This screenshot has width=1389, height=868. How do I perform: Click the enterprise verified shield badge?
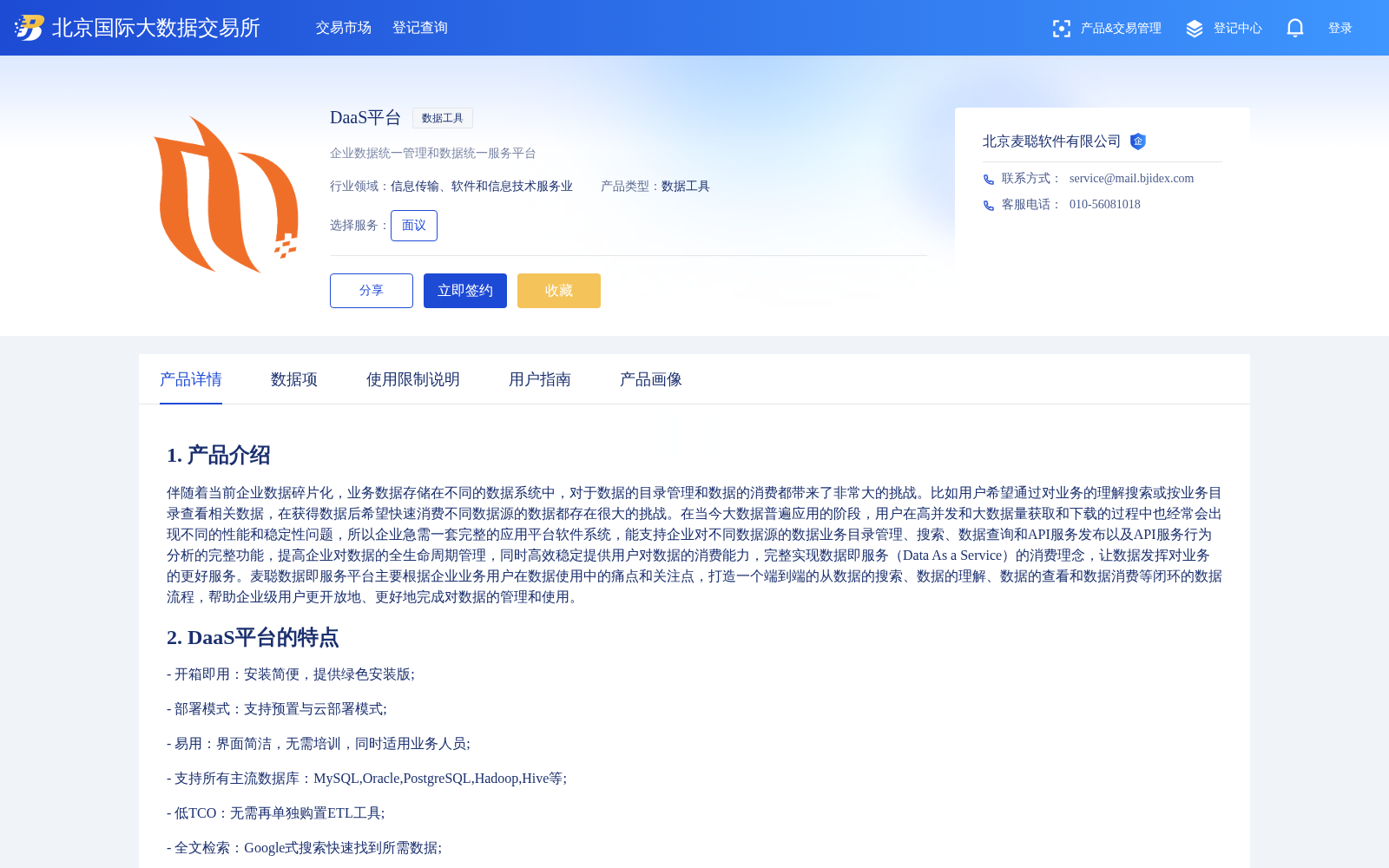coord(1138,141)
